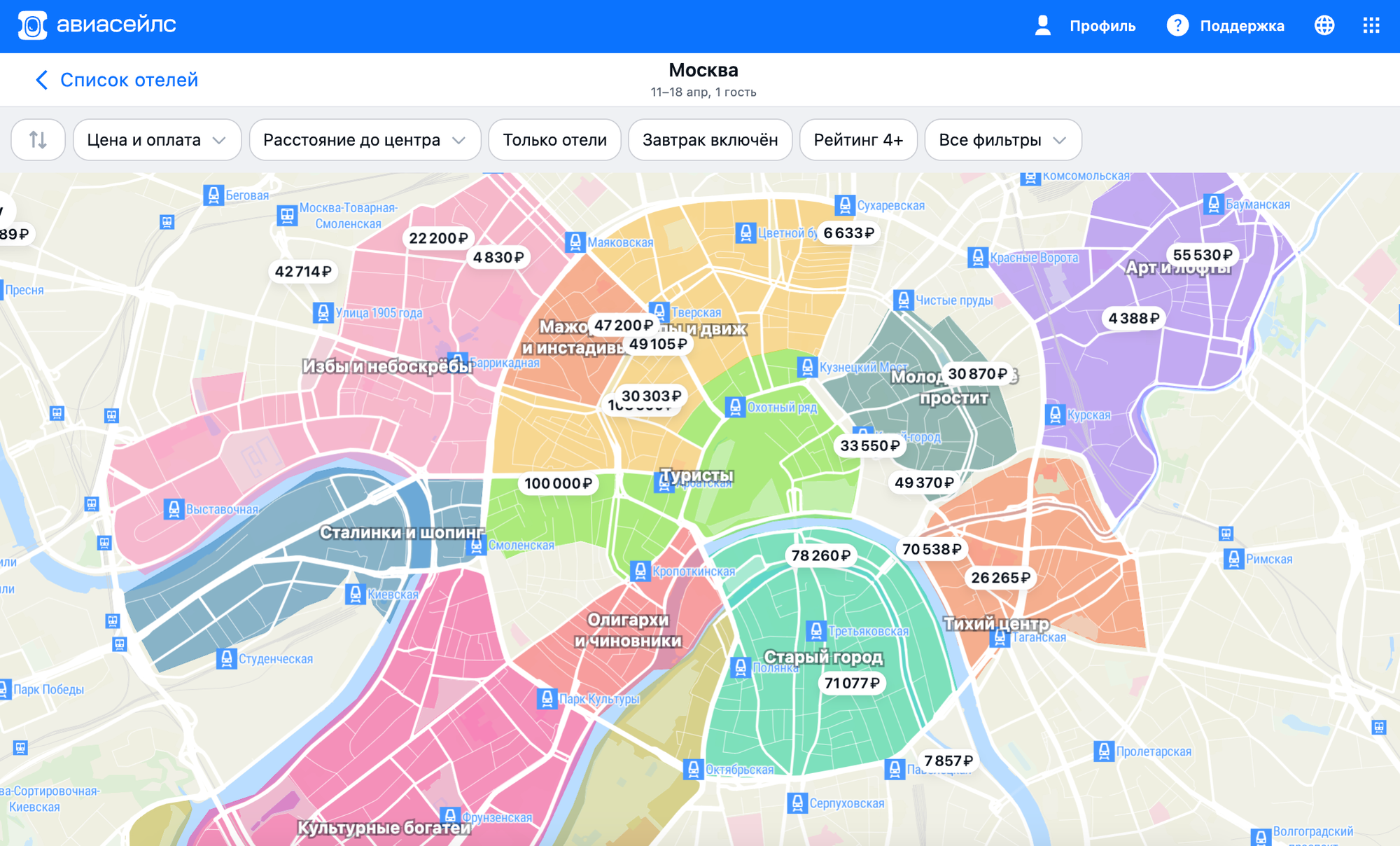Viewport: 1400px width, 846px height.
Task: Click the Маяковская metro icon
Action: [575, 242]
